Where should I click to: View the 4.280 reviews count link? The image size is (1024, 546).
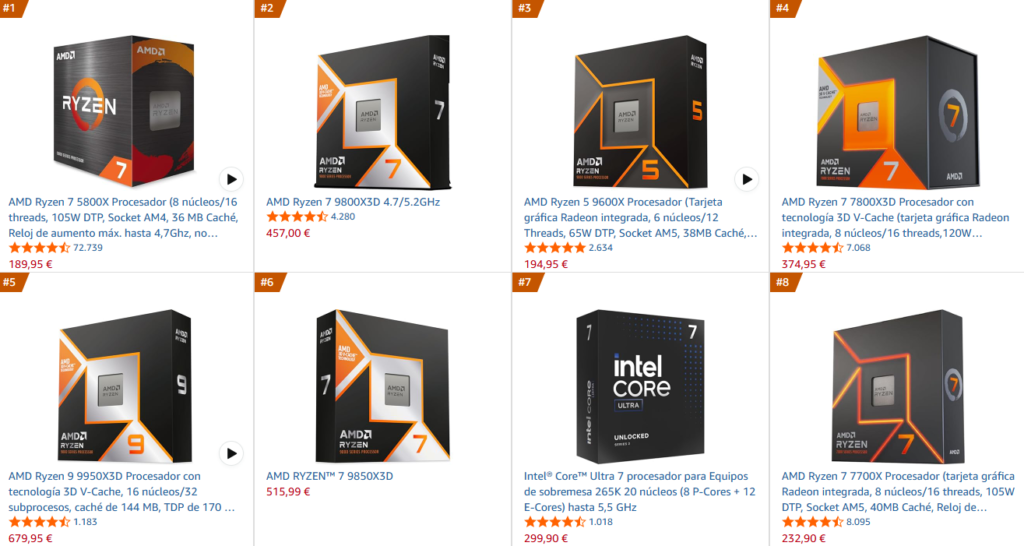pyautogui.click(x=343, y=217)
